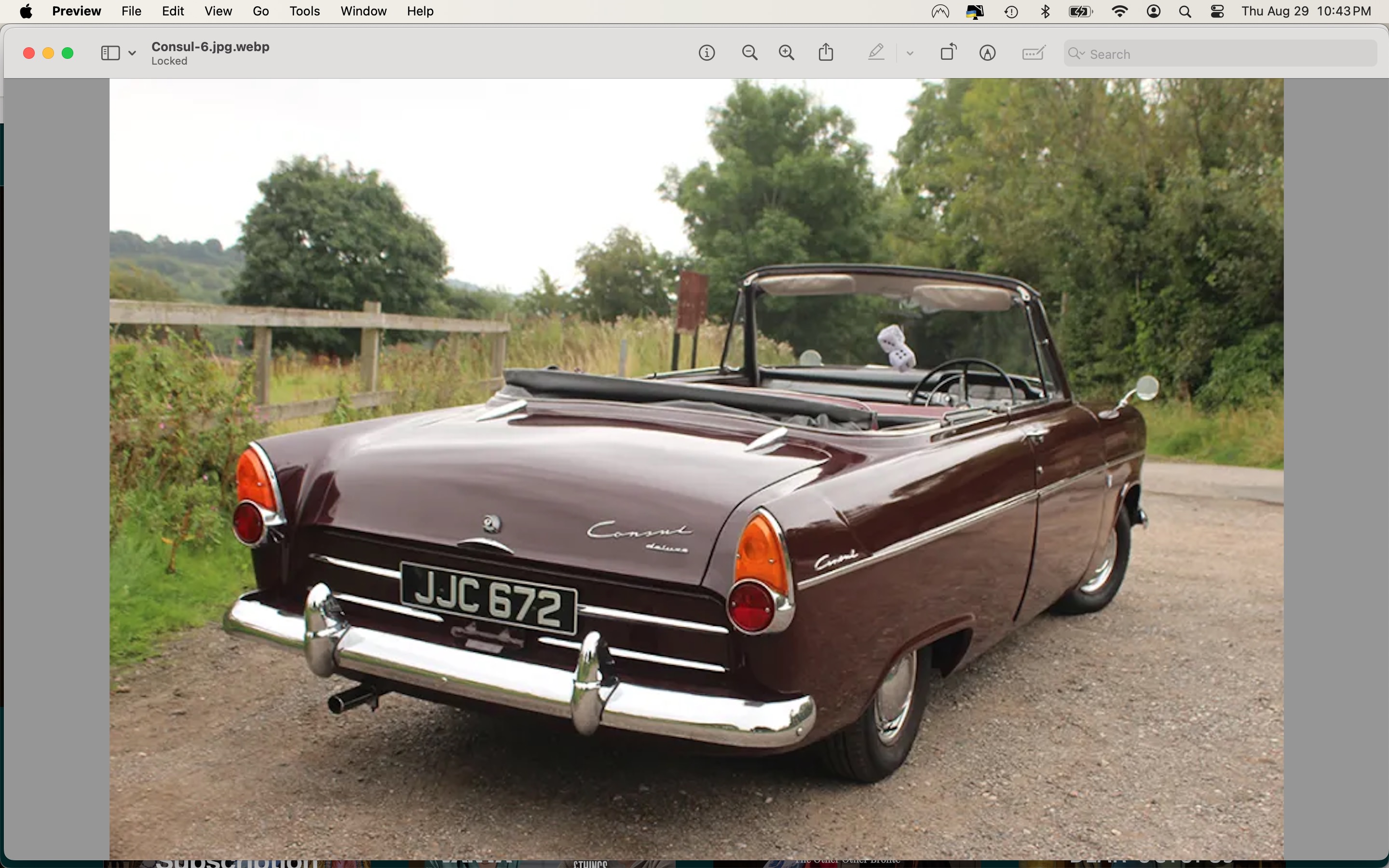This screenshot has width=1389, height=868.
Task: Open the Bluetooth status menu
Action: [1045, 12]
